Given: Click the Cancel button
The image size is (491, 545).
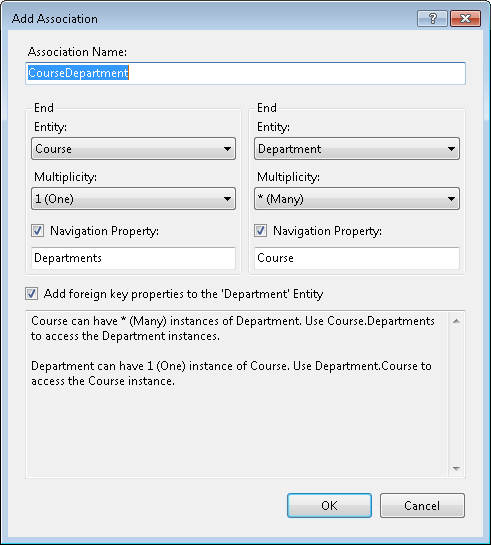Looking at the screenshot, I should [x=422, y=505].
